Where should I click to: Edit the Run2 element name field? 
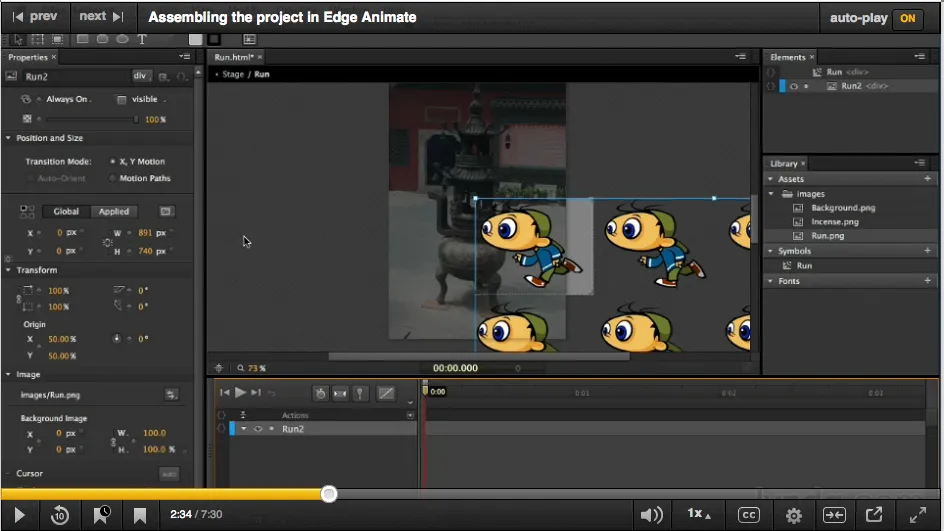coord(75,76)
